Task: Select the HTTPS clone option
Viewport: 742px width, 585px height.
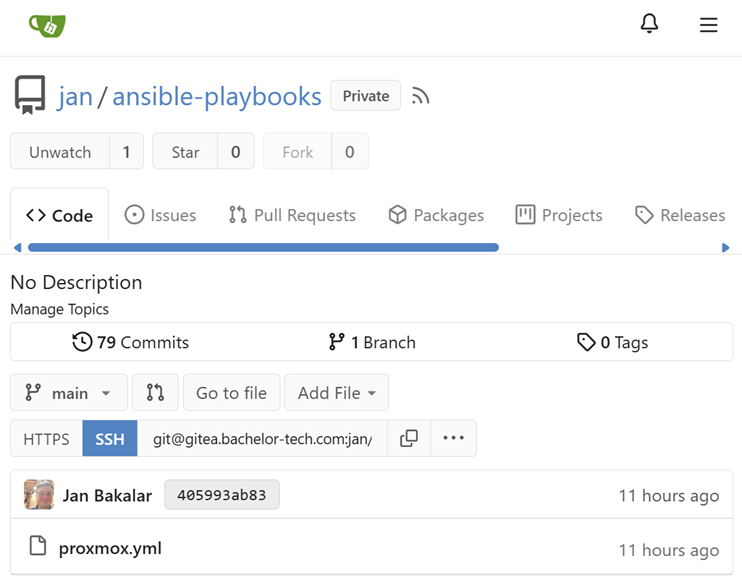Action: (x=46, y=438)
